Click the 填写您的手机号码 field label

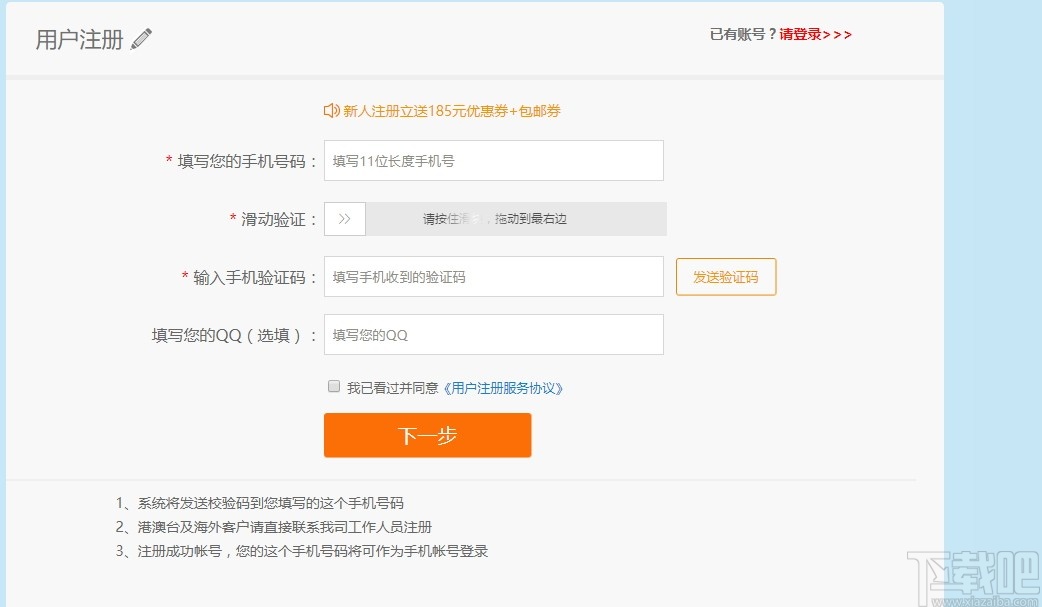tap(247, 161)
